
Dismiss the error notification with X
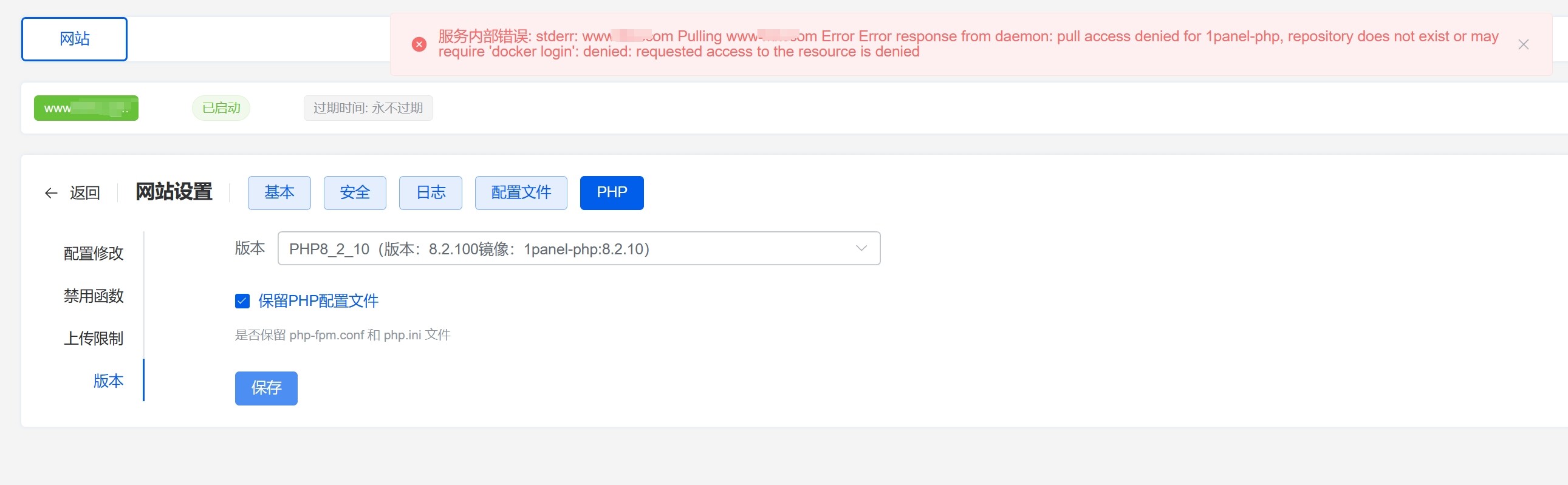(x=1523, y=44)
